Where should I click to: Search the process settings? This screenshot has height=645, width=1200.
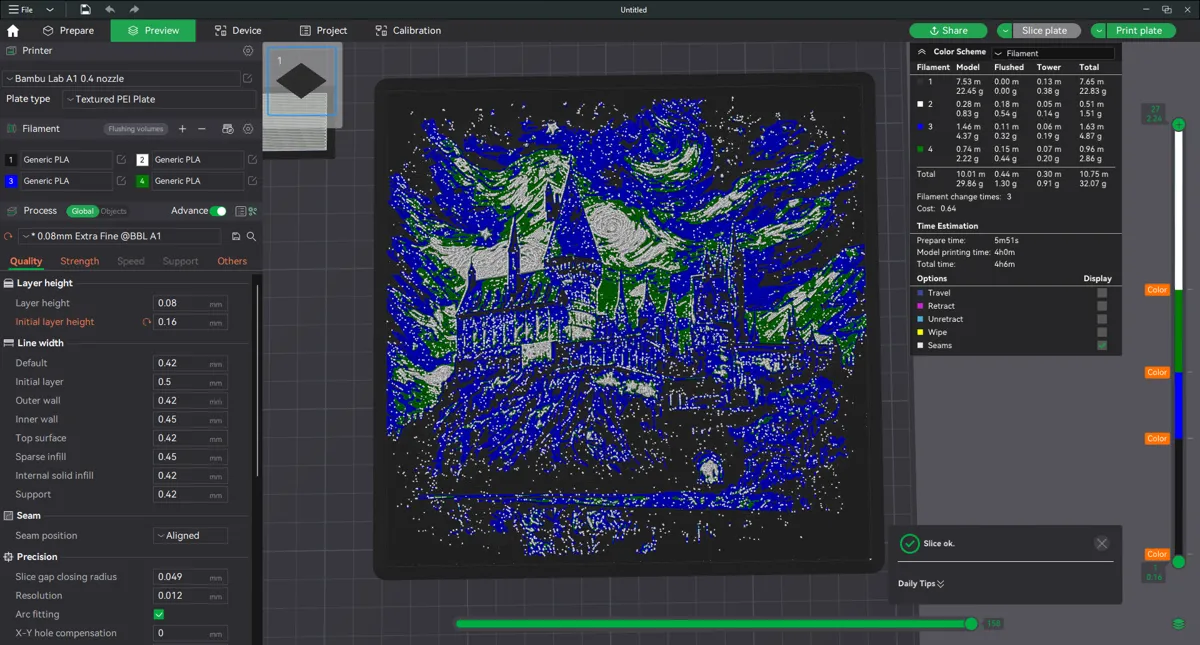[x=252, y=237]
